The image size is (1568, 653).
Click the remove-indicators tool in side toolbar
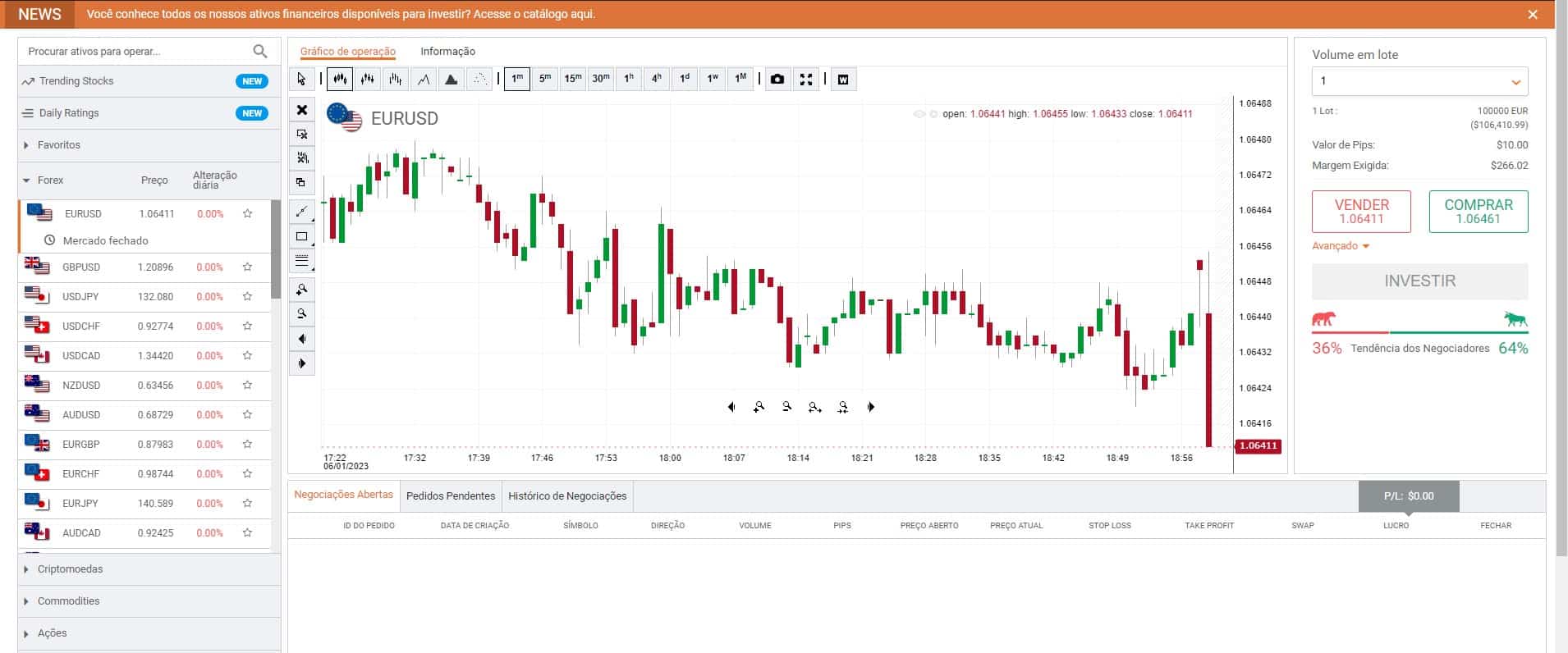(x=301, y=158)
